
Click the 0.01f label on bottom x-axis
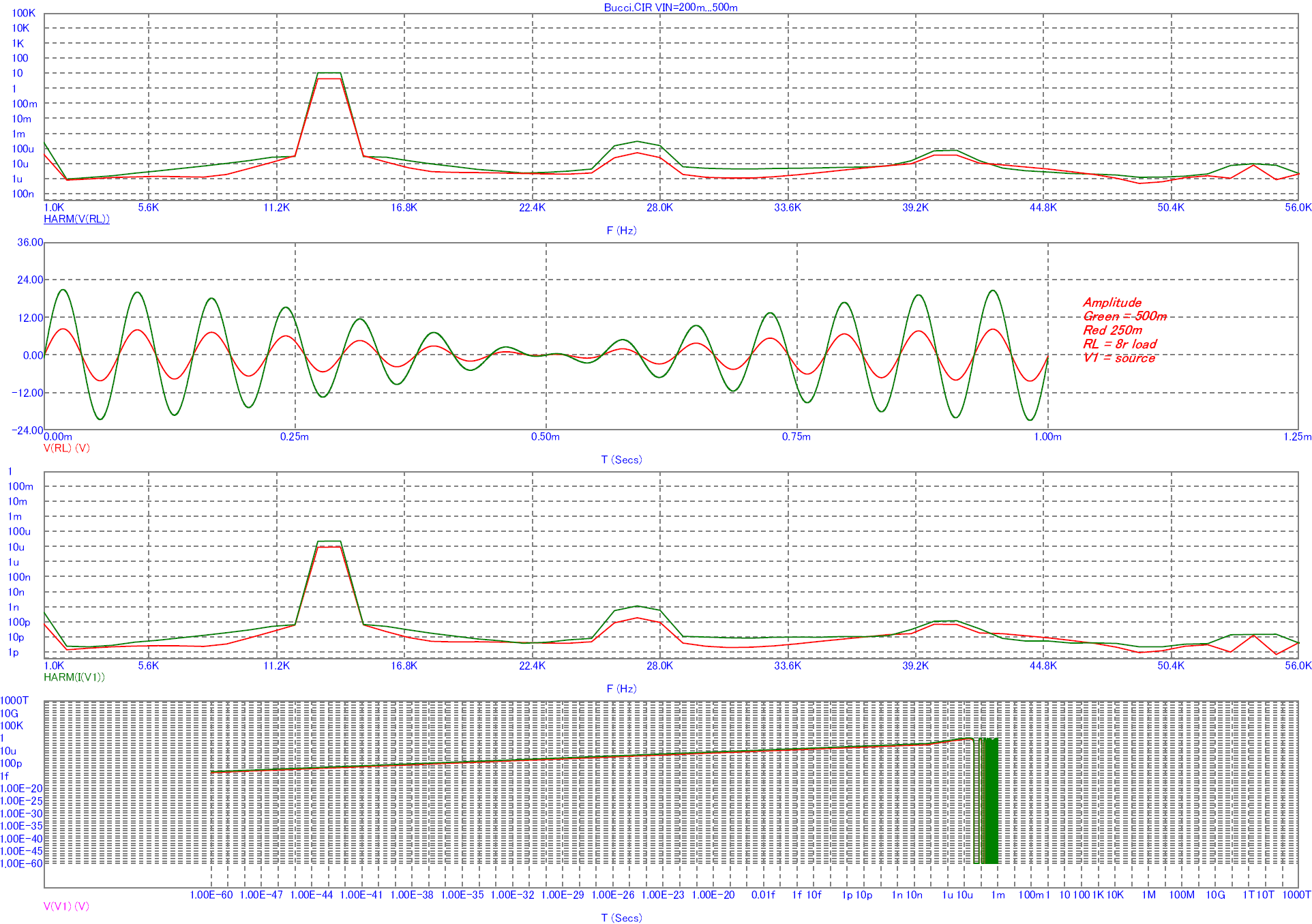tap(764, 895)
